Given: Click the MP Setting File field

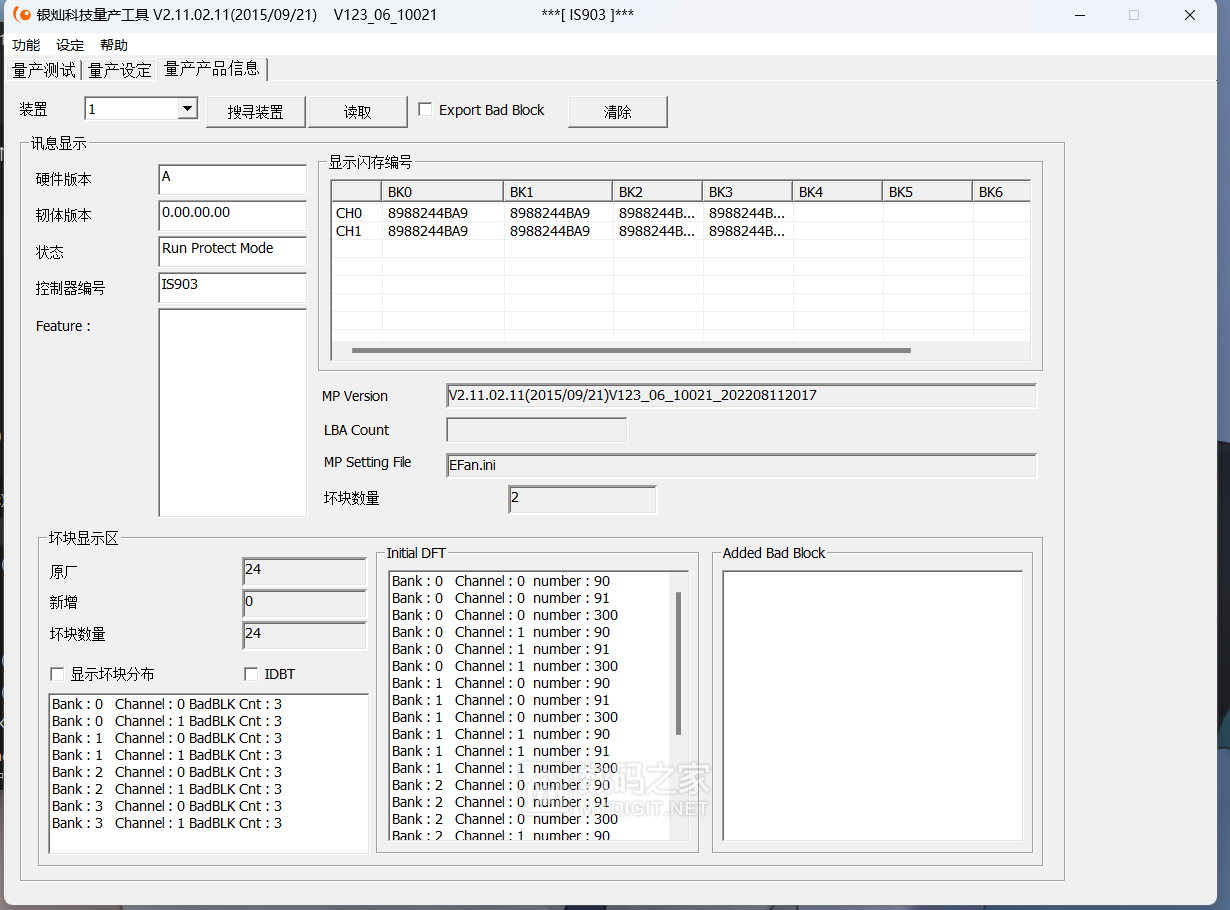Looking at the screenshot, I should (x=740, y=466).
